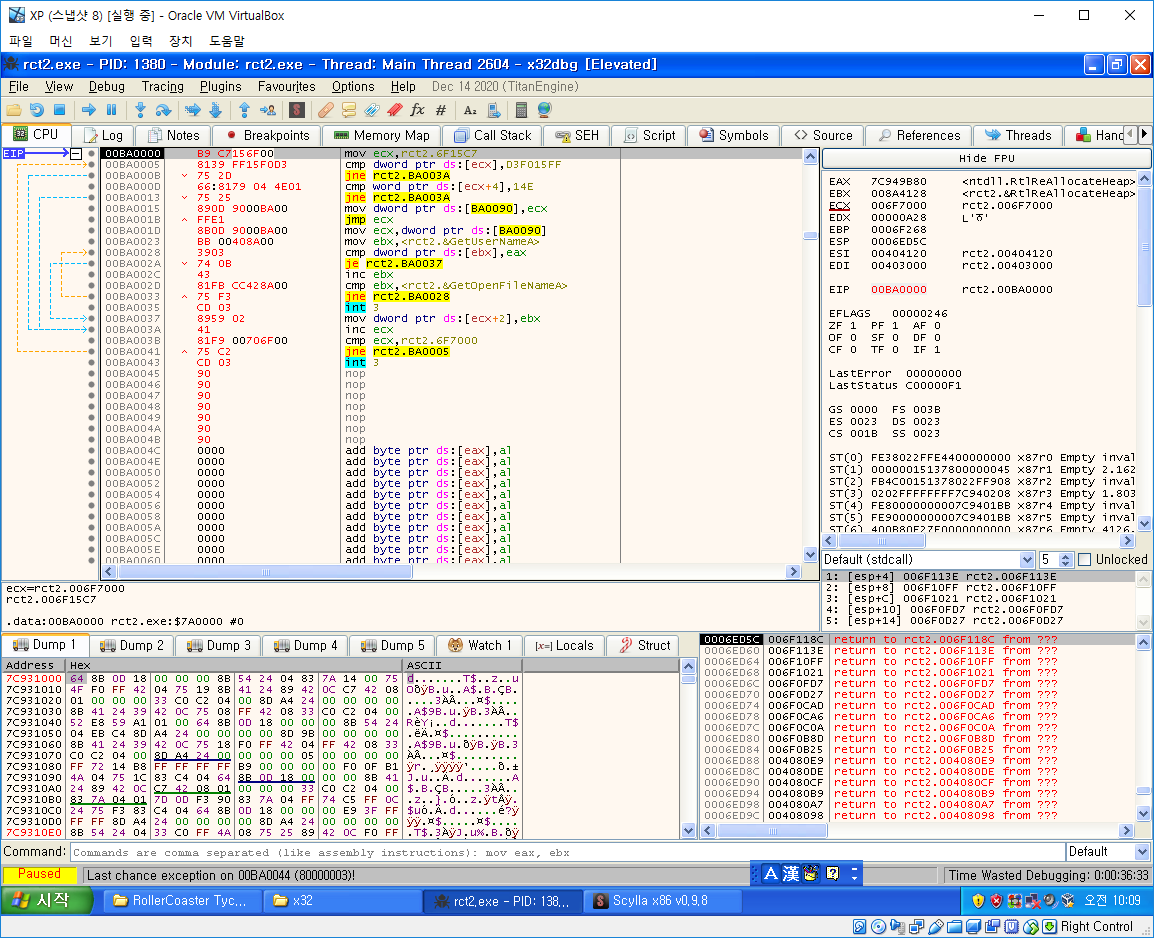Click the tab bar right scroll arrow

(1144, 135)
